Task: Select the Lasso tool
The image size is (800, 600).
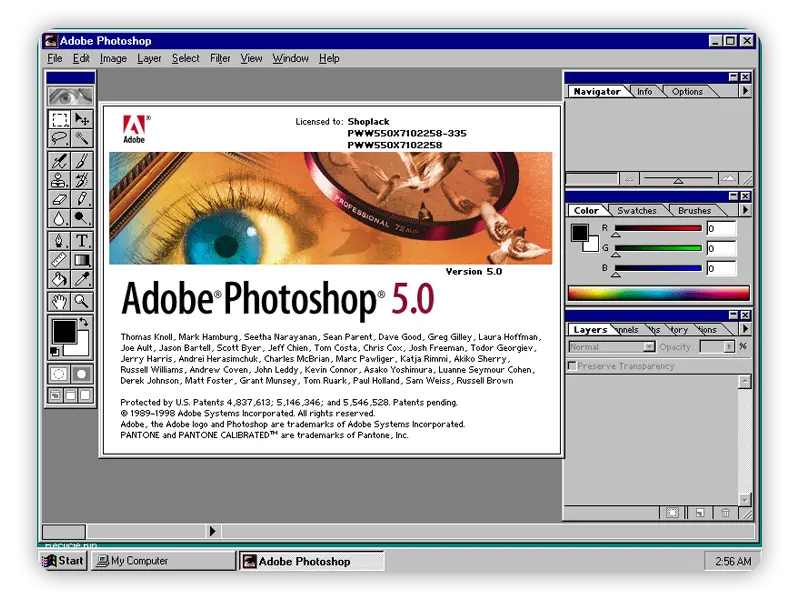Action: (59, 138)
